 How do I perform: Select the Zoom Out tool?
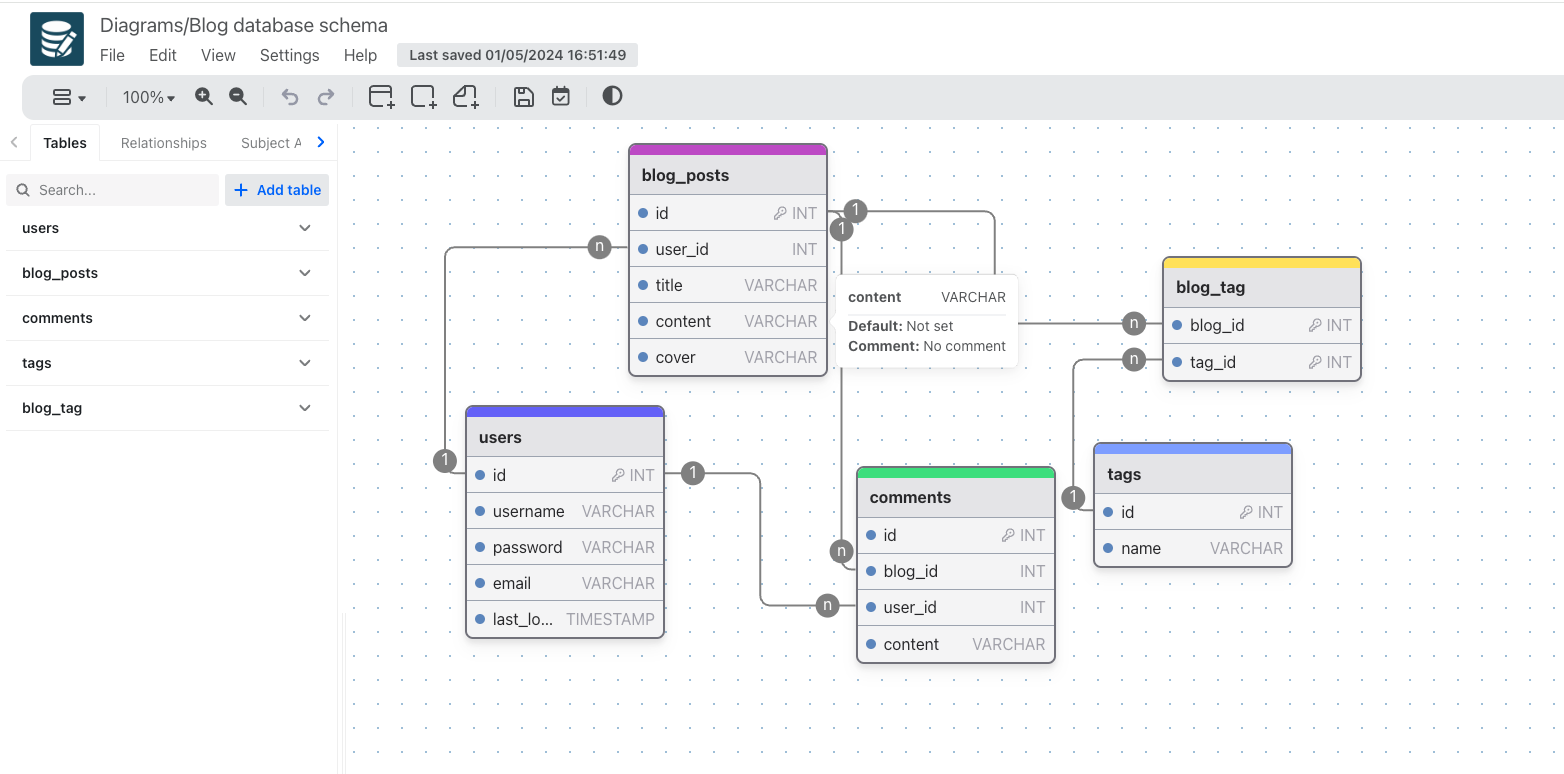238,96
